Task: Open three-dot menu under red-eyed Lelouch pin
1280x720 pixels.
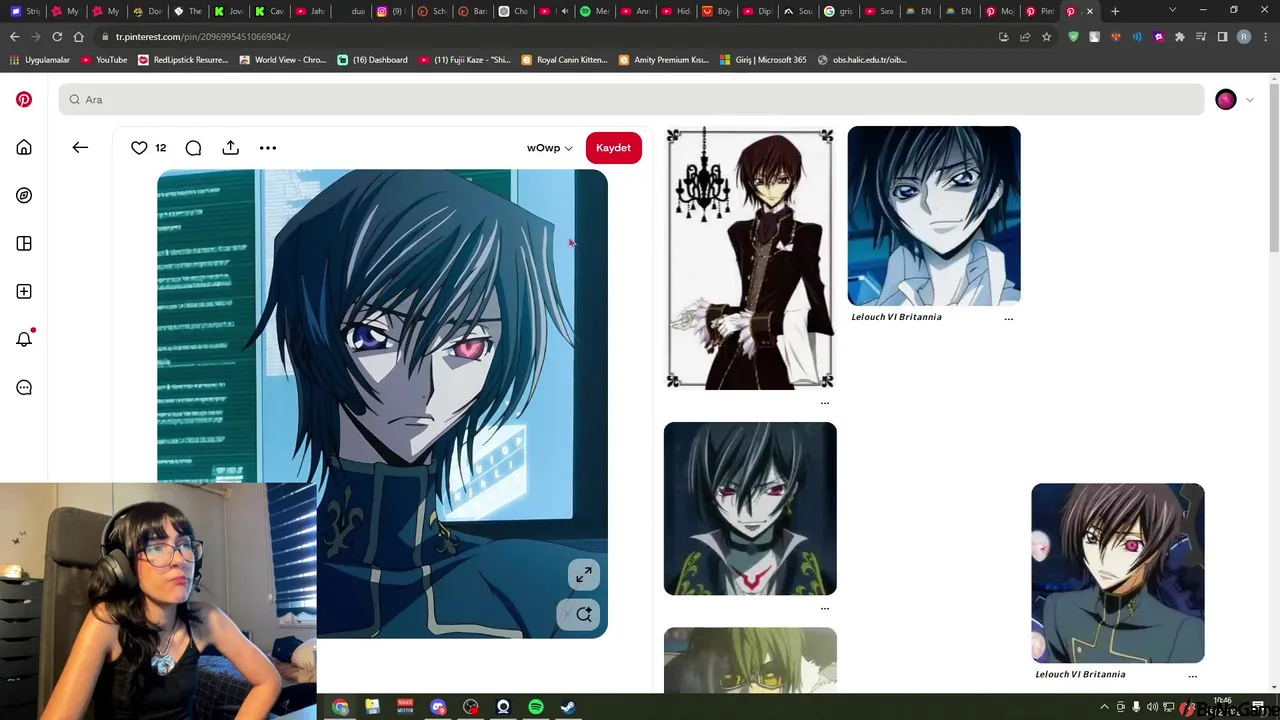Action: pos(825,608)
